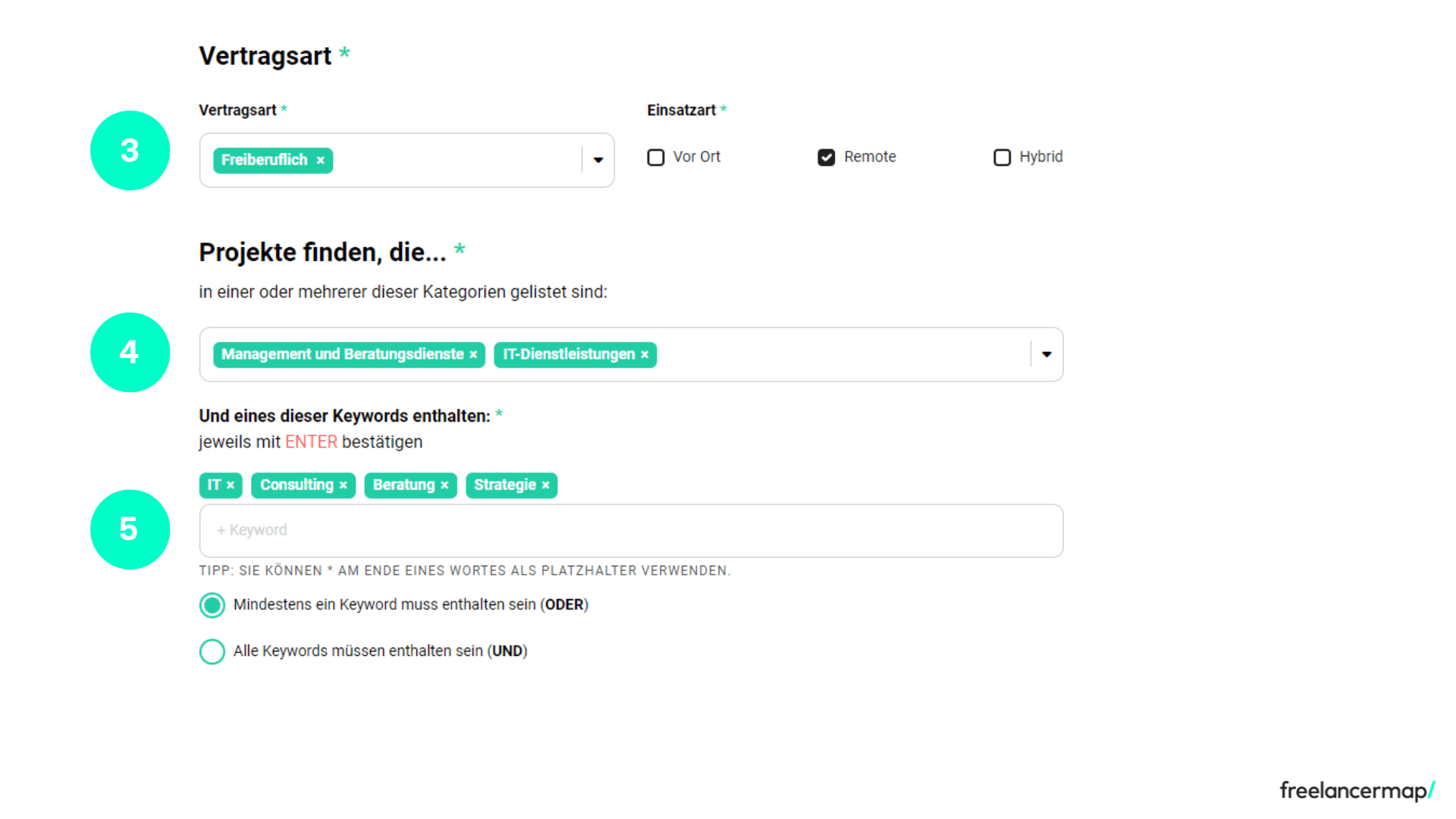Select the UND radio button for keywords

pyautogui.click(x=212, y=651)
